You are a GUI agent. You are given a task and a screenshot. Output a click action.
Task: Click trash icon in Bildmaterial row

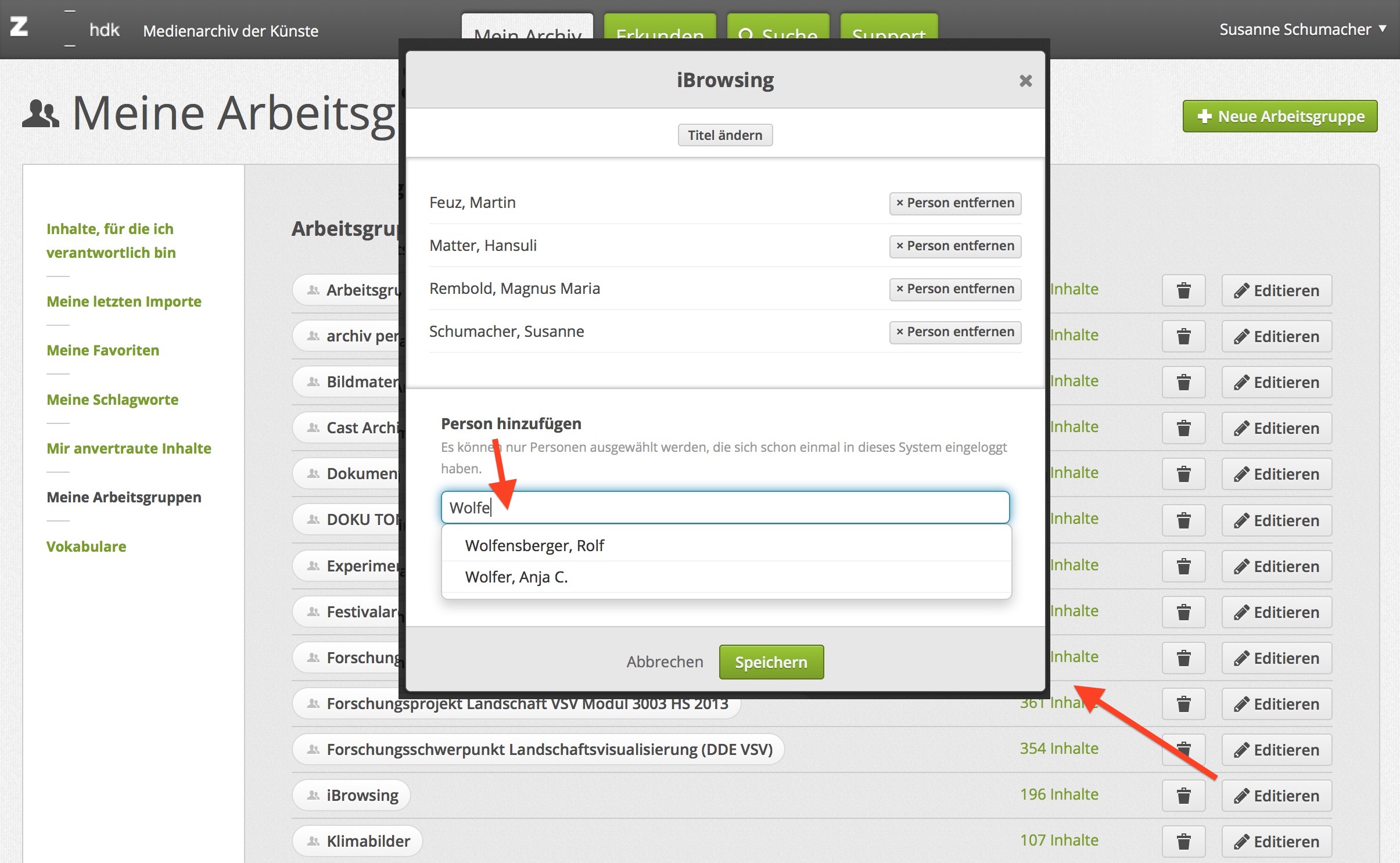coord(1183,382)
